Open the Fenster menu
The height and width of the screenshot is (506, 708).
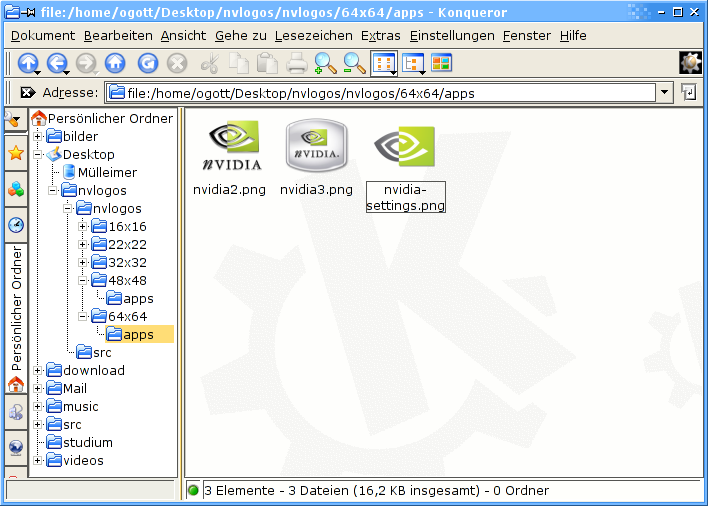(526, 35)
